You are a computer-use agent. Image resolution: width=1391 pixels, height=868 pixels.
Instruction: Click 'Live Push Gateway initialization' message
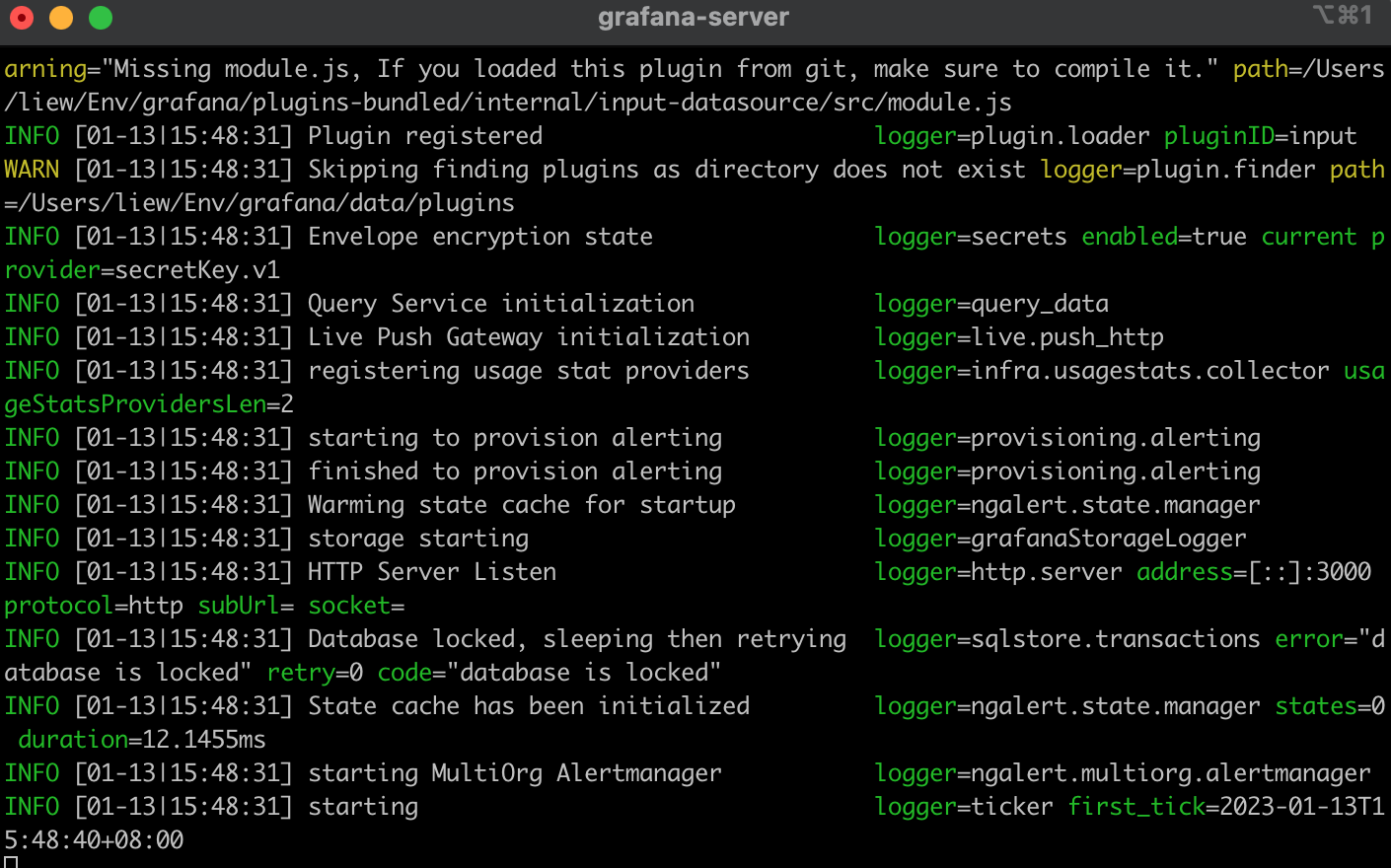(x=529, y=337)
